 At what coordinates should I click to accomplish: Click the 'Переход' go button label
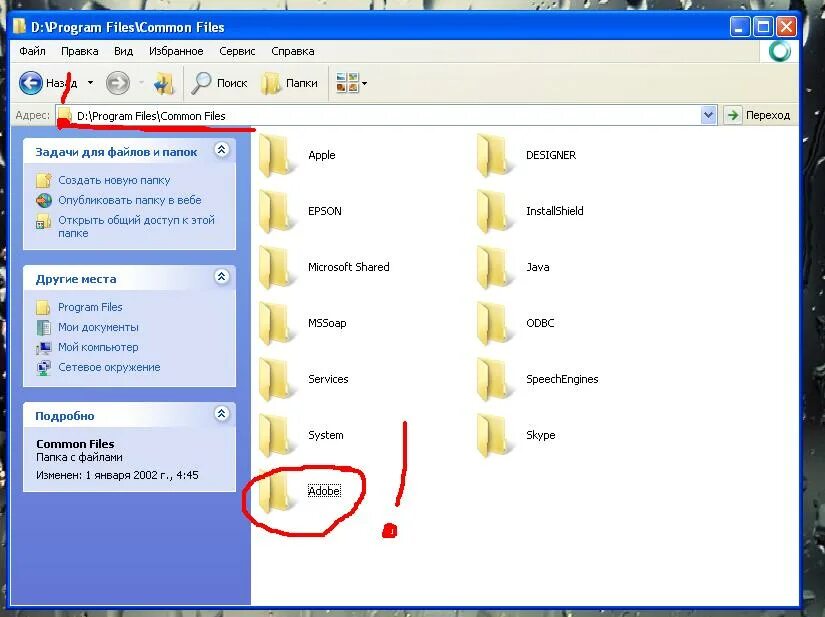coord(768,115)
